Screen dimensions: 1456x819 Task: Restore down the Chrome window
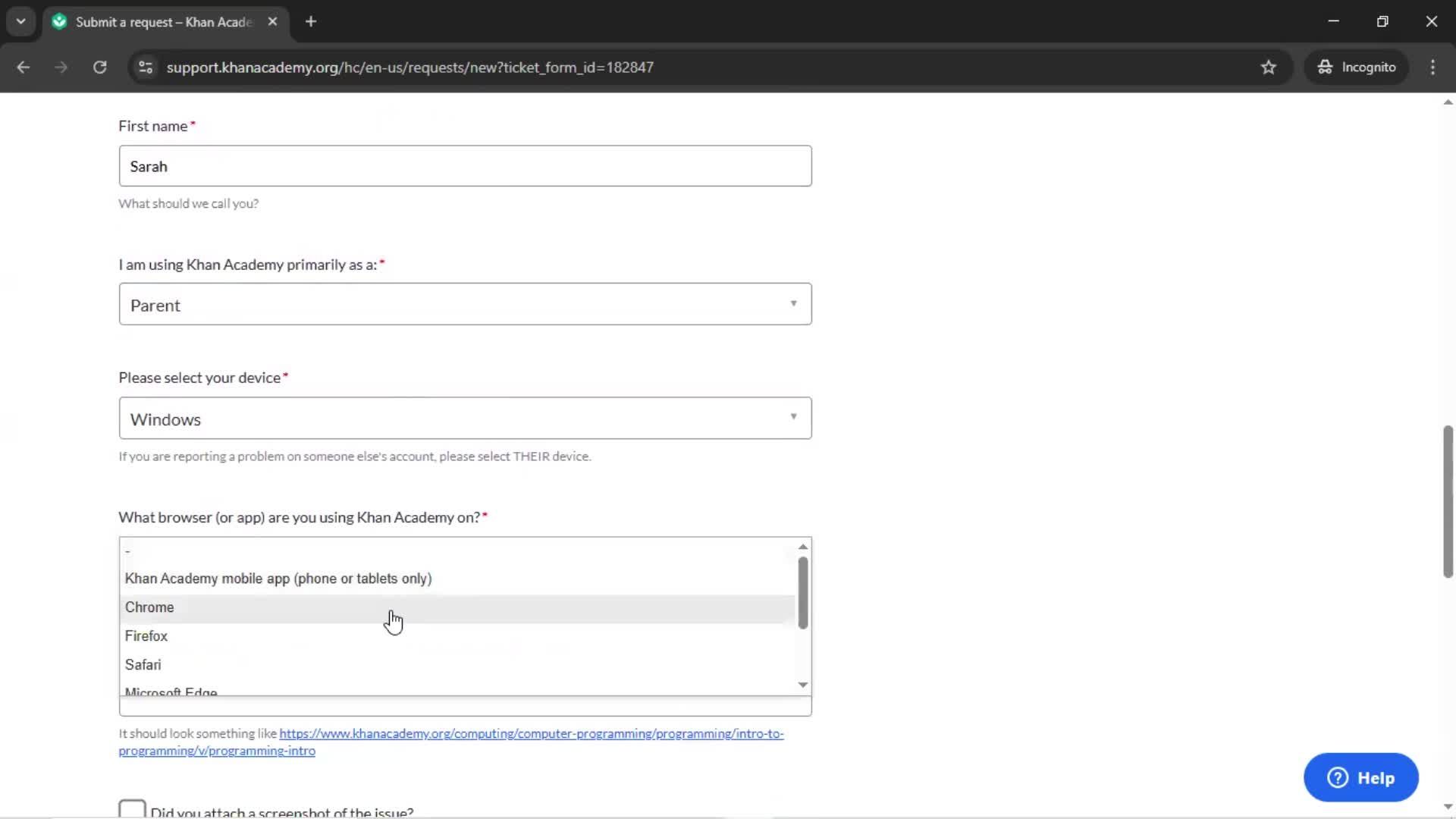[1382, 21]
